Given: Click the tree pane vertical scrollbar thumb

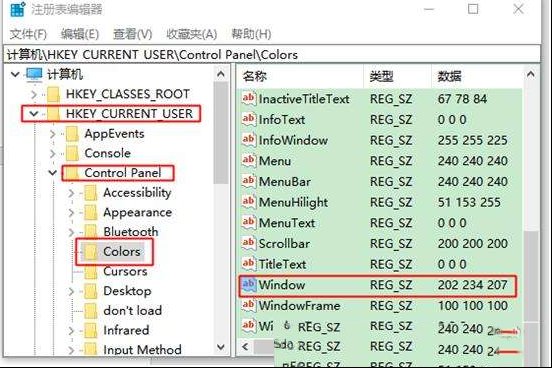Looking at the screenshot, I should click(221, 133).
